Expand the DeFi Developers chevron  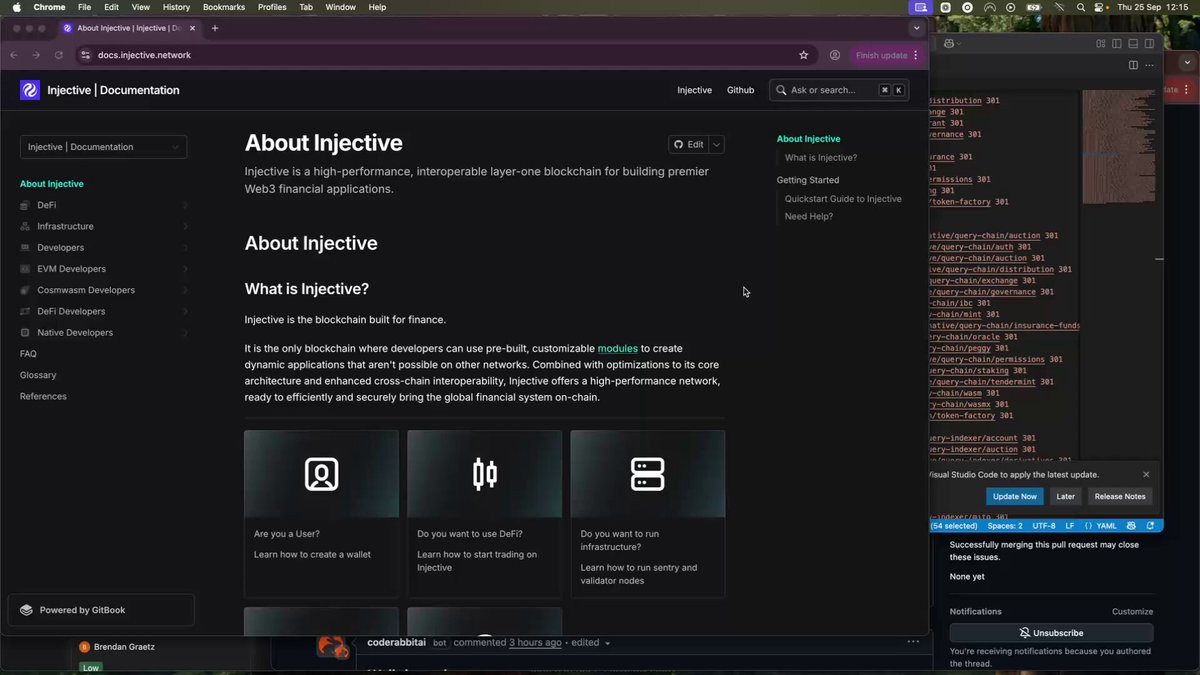pyautogui.click(x=185, y=311)
